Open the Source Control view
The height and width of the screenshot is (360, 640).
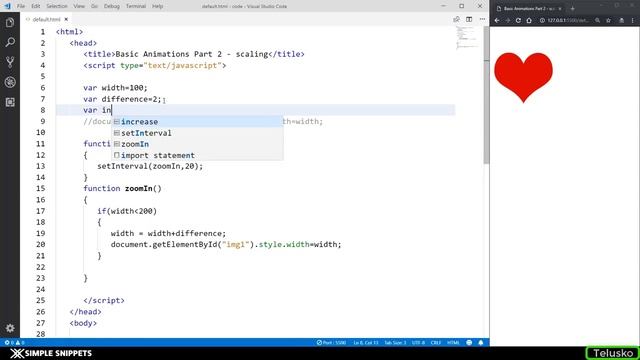click(x=10, y=62)
